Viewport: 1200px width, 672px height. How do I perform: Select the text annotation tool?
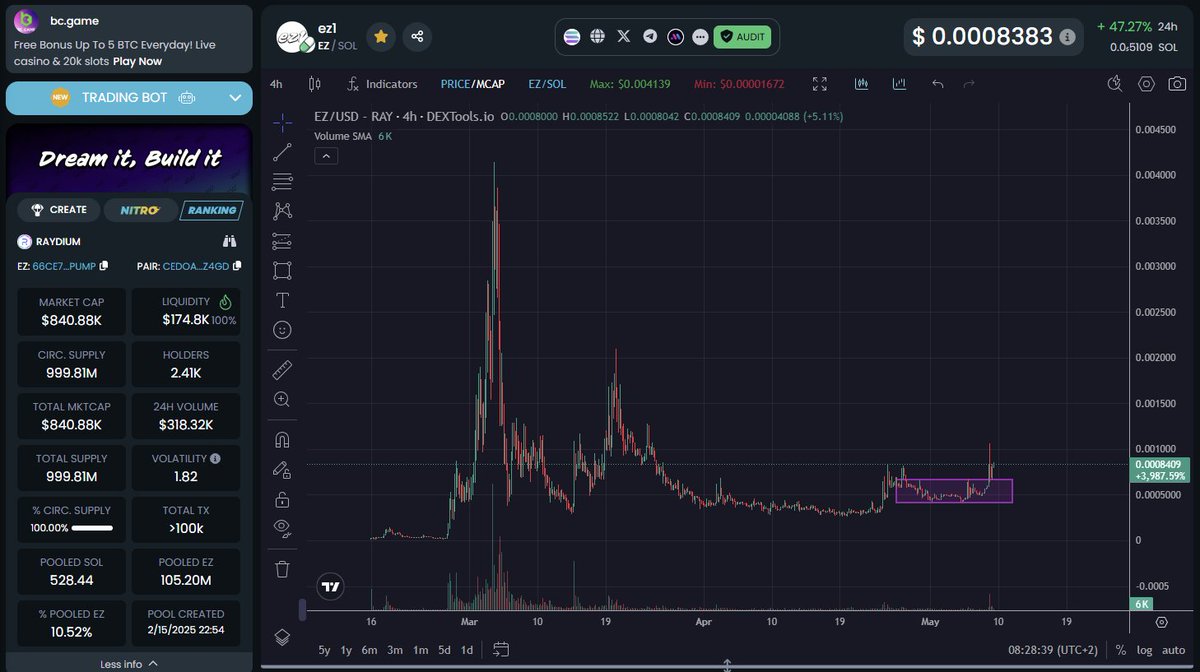(282, 300)
